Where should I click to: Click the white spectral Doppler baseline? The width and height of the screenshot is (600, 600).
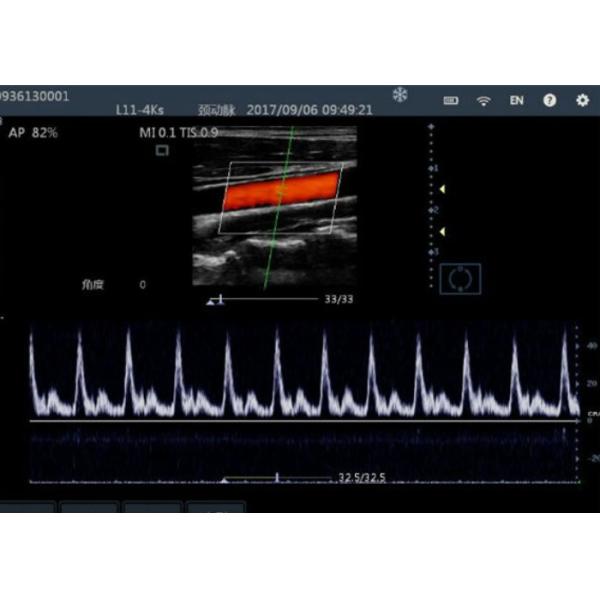tap(300, 421)
